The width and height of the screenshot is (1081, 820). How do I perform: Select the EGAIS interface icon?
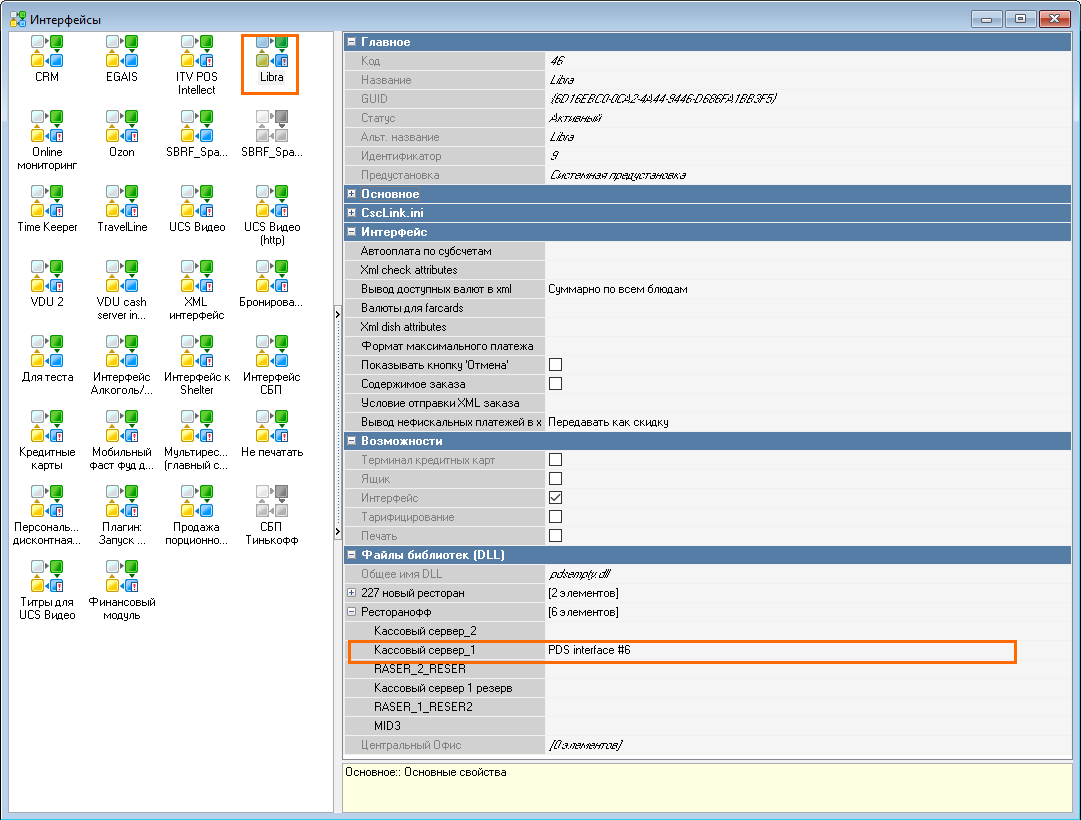(122, 53)
